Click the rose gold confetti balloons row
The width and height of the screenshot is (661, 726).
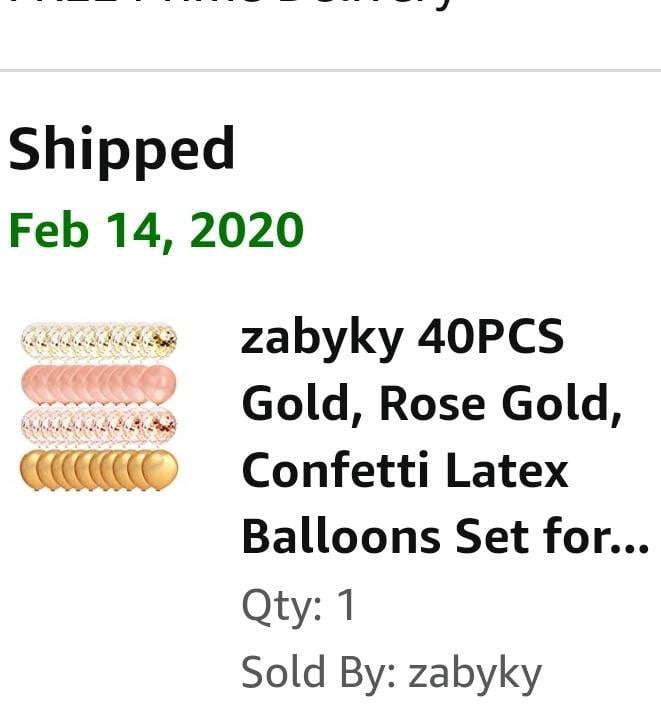[x=99, y=426]
